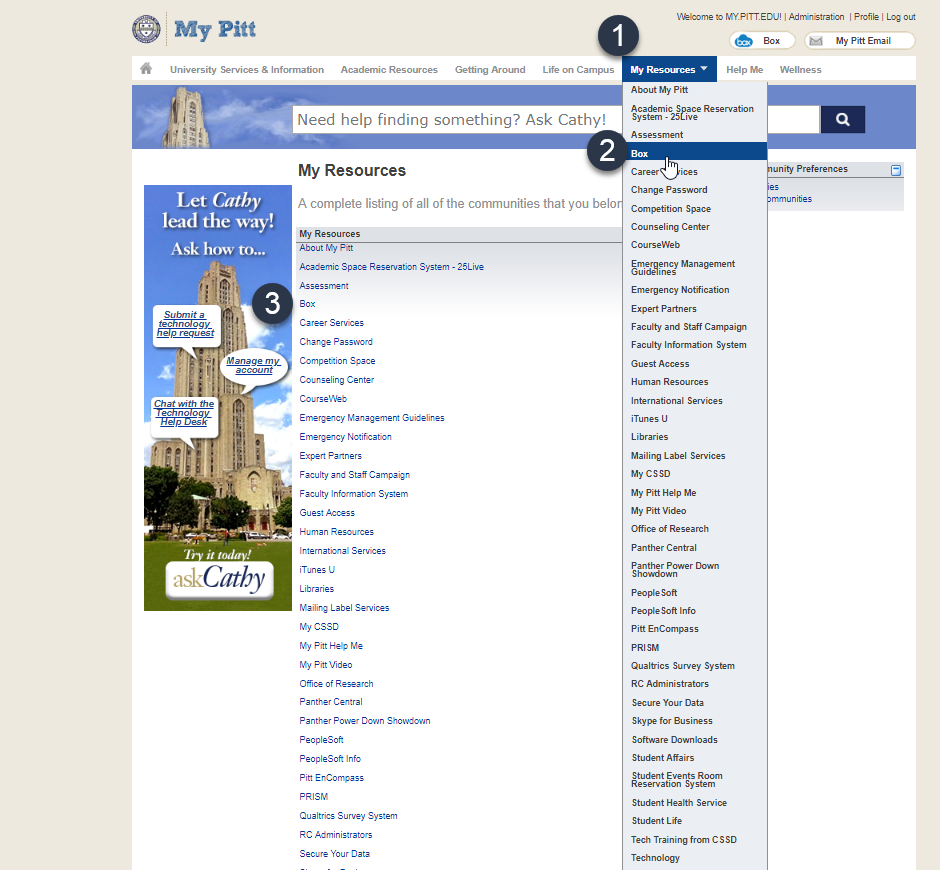The image size is (940, 870).
Task: Select Technology in dropdown menu
Action: click(655, 857)
